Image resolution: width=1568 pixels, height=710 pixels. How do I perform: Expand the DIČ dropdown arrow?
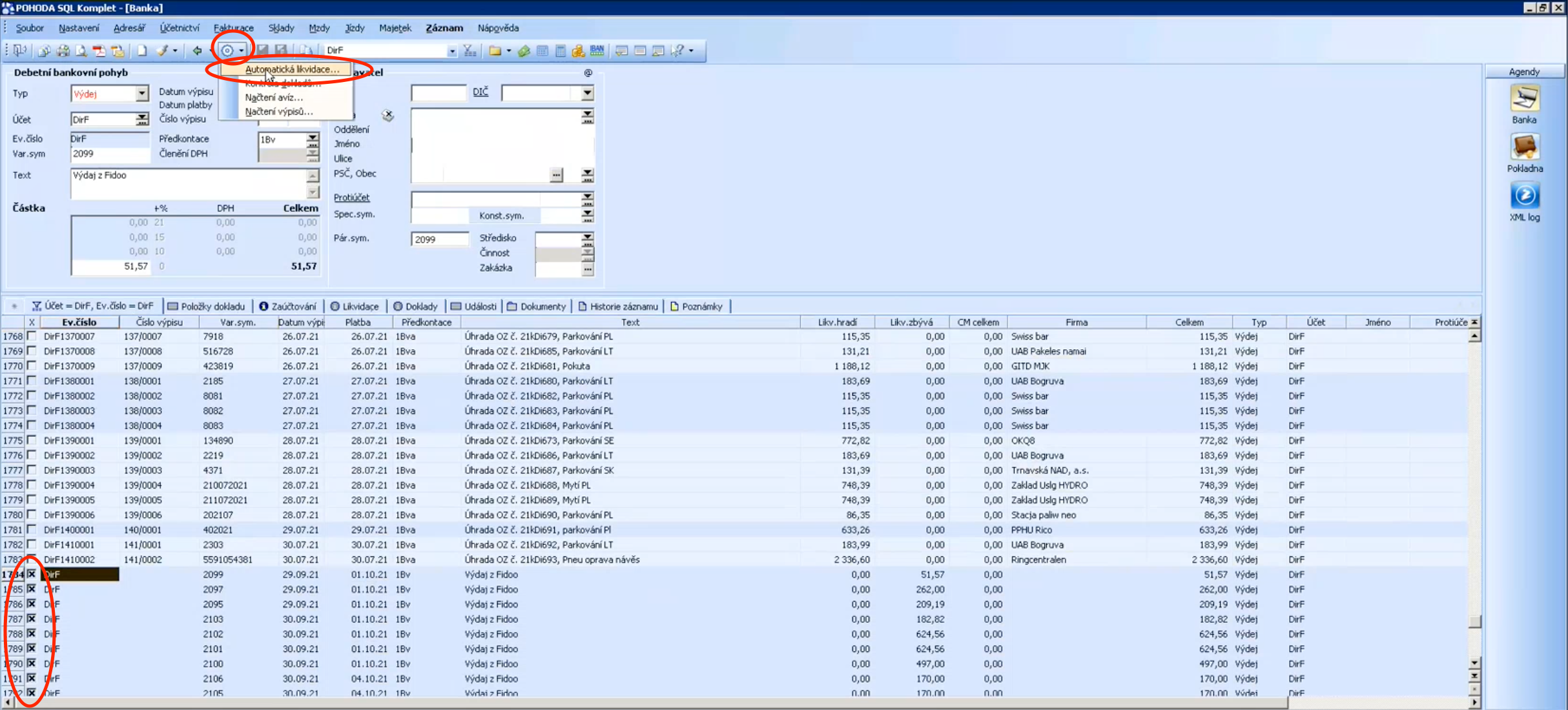[x=587, y=94]
